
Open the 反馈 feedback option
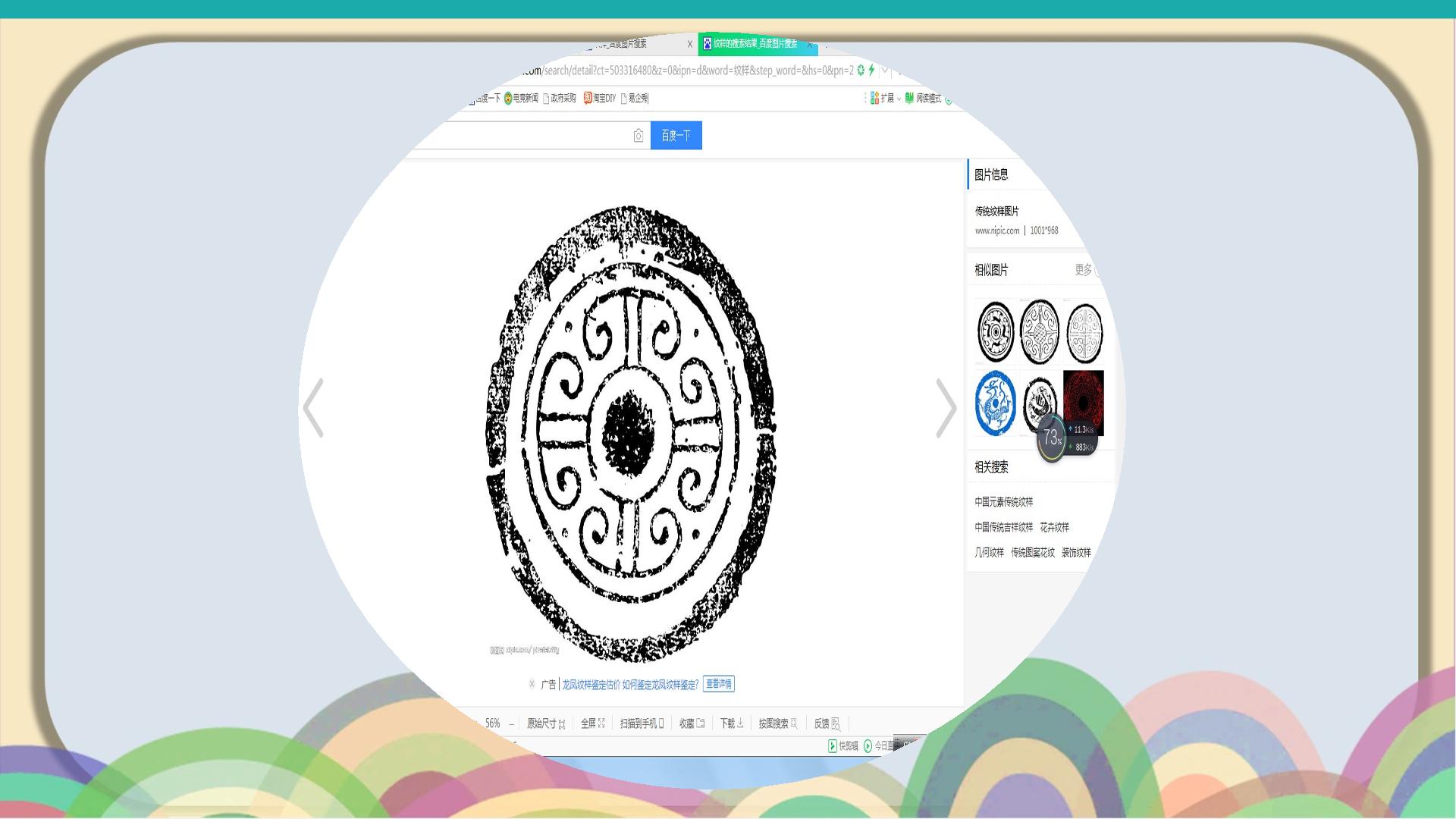click(x=827, y=723)
